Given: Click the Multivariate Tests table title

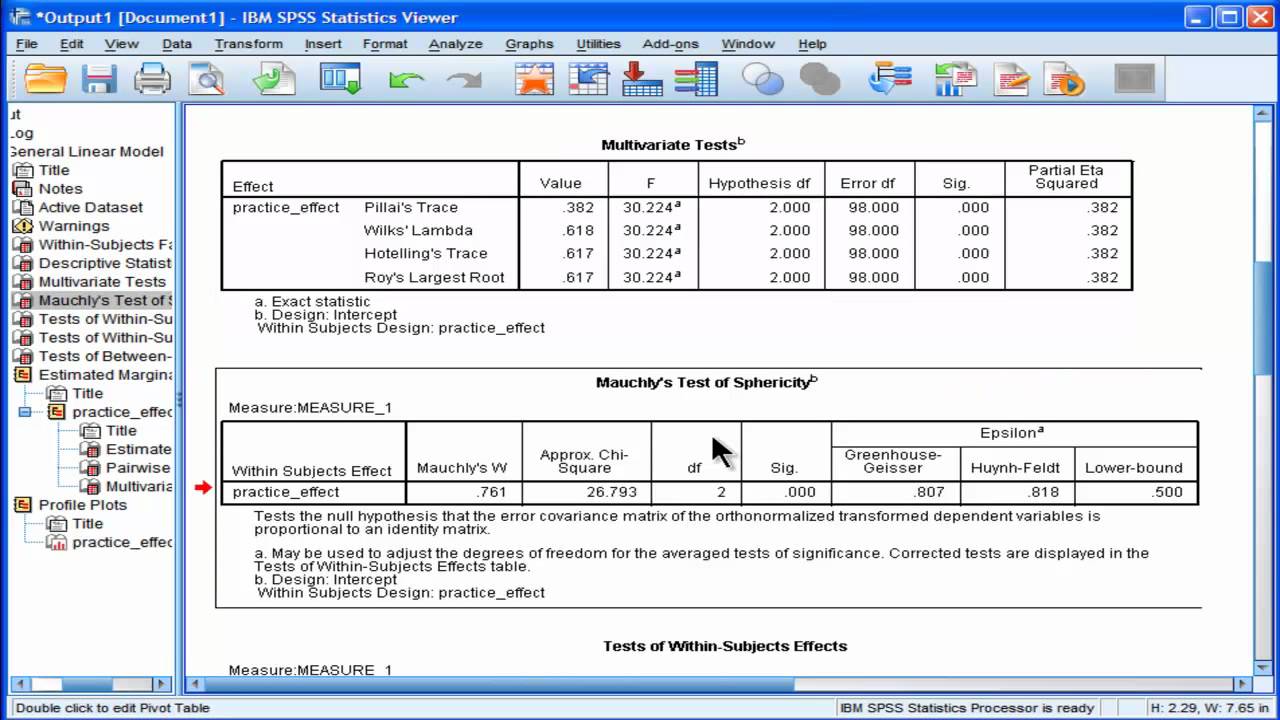Looking at the screenshot, I should [x=673, y=145].
